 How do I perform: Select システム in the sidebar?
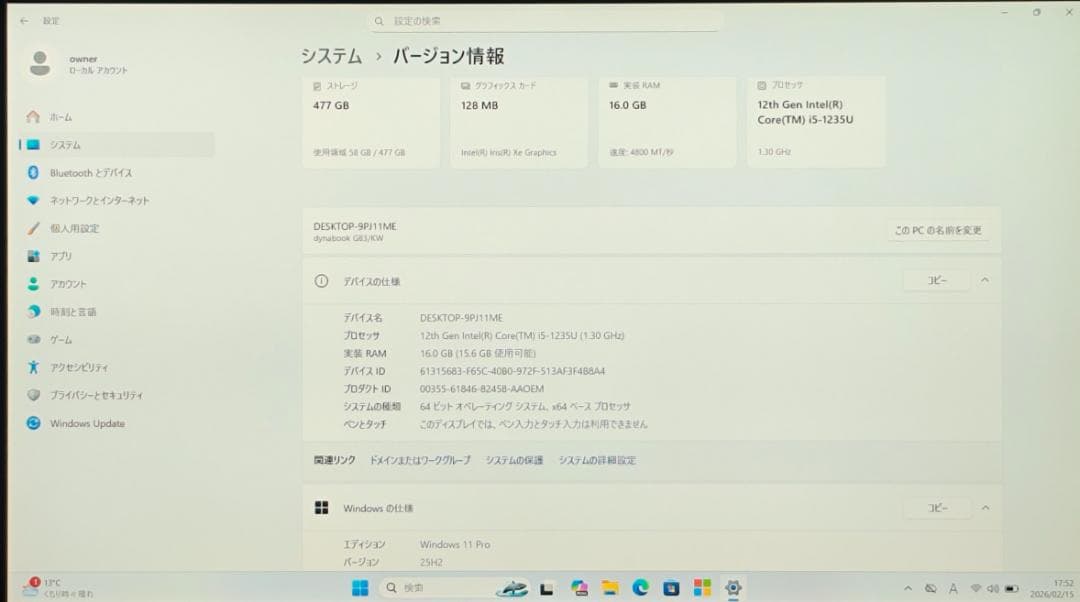[x=117, y=145]
